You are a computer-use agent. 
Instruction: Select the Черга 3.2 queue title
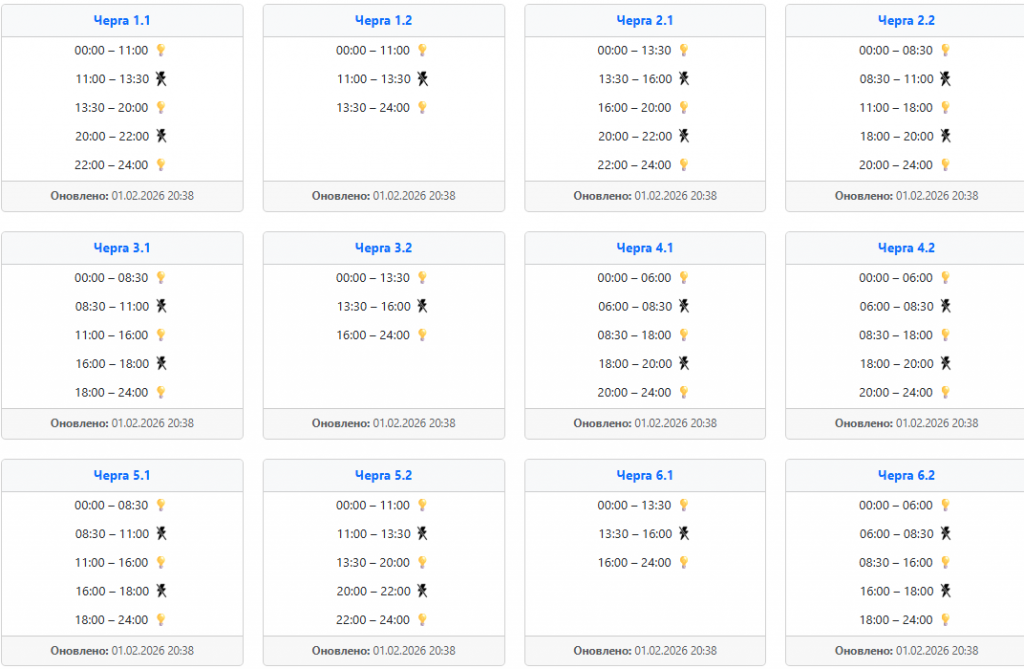tap(383, 248)
